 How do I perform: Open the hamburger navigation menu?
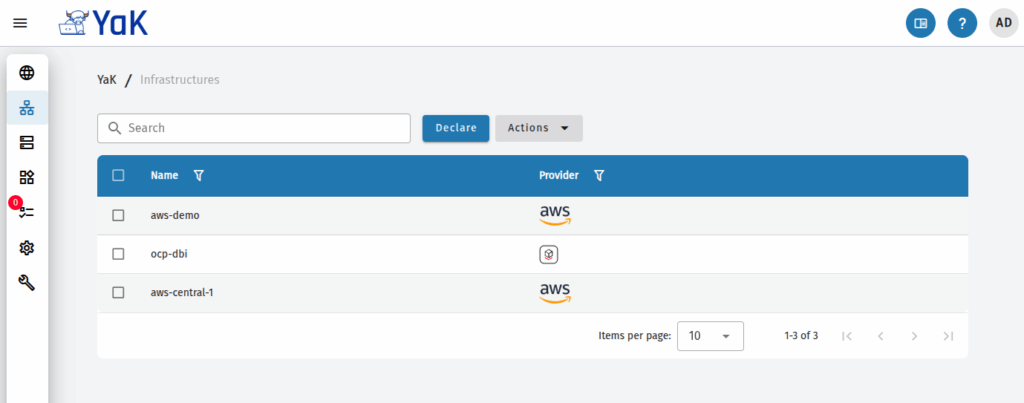[20, 23]
